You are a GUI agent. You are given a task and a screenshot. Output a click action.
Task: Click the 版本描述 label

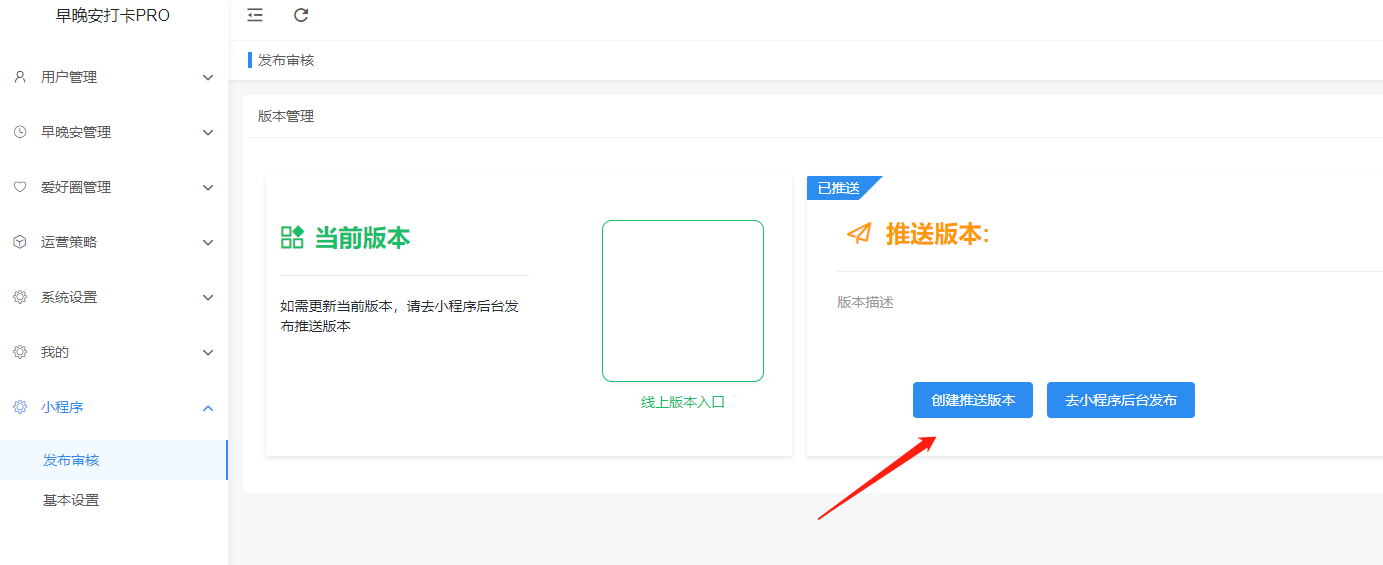coord(865,302)
